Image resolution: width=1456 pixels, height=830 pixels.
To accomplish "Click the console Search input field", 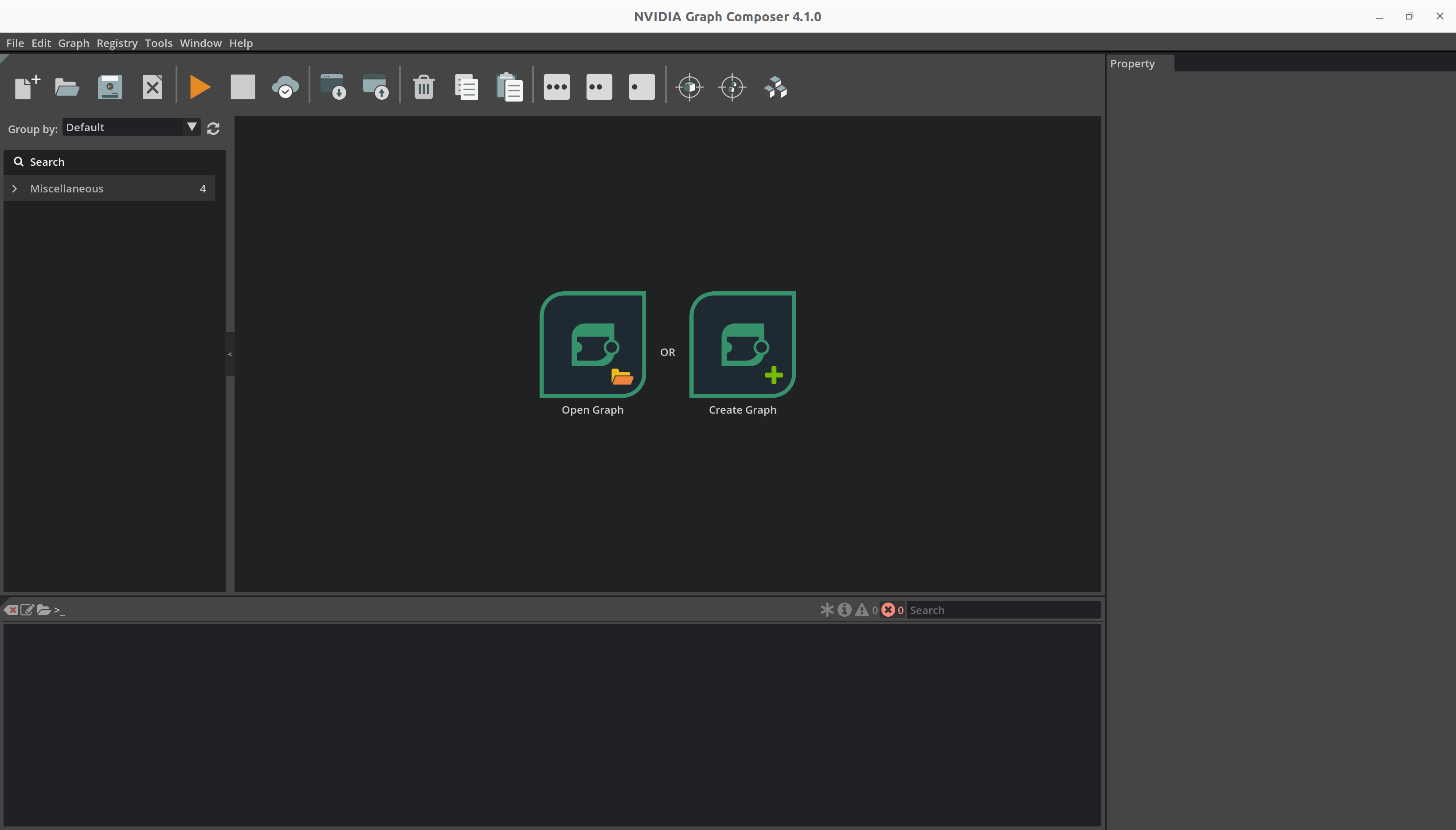I will coord(1003,610).
